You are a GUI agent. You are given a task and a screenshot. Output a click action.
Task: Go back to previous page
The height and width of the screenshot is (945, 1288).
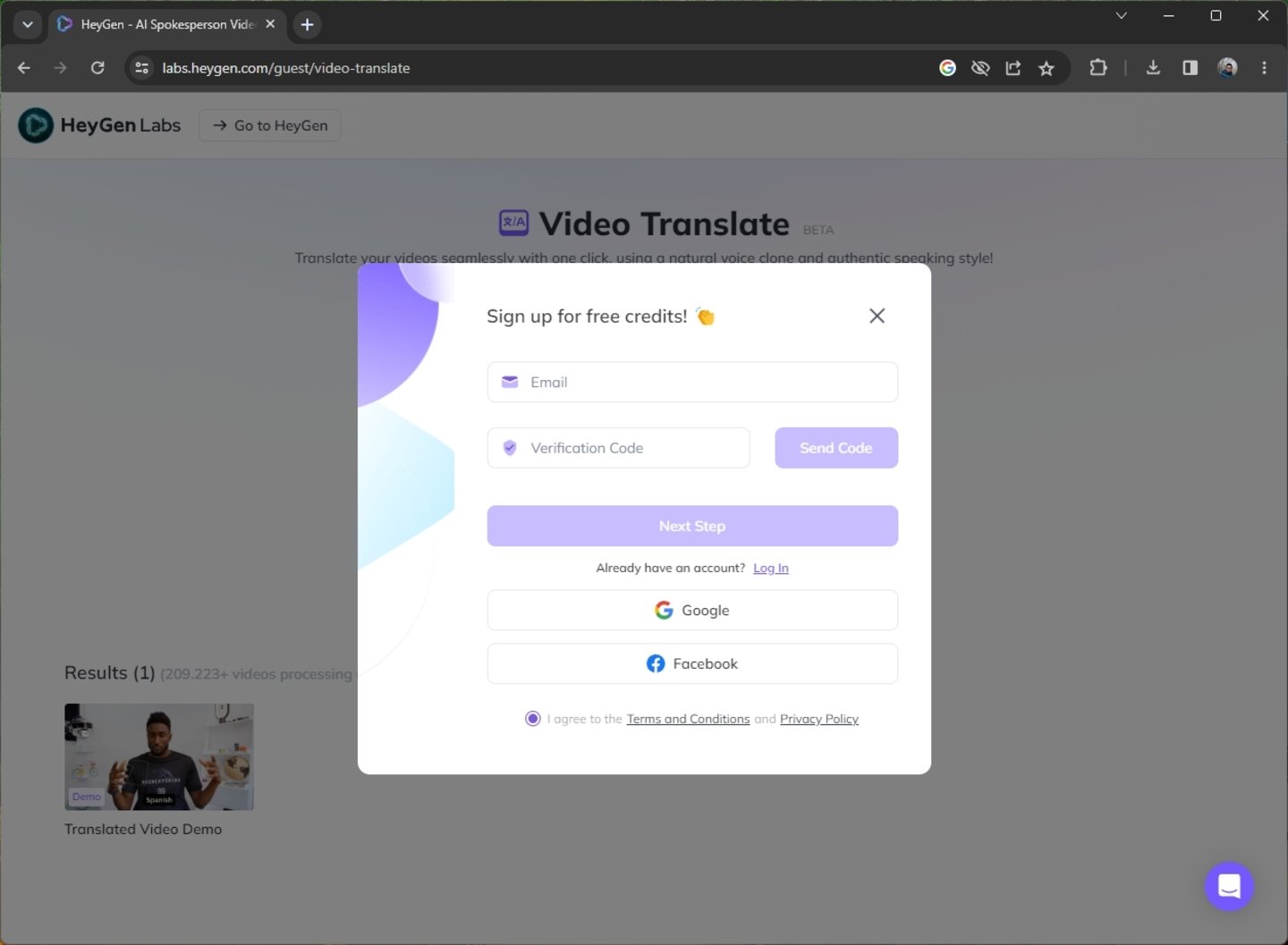(x=24, y=68)
